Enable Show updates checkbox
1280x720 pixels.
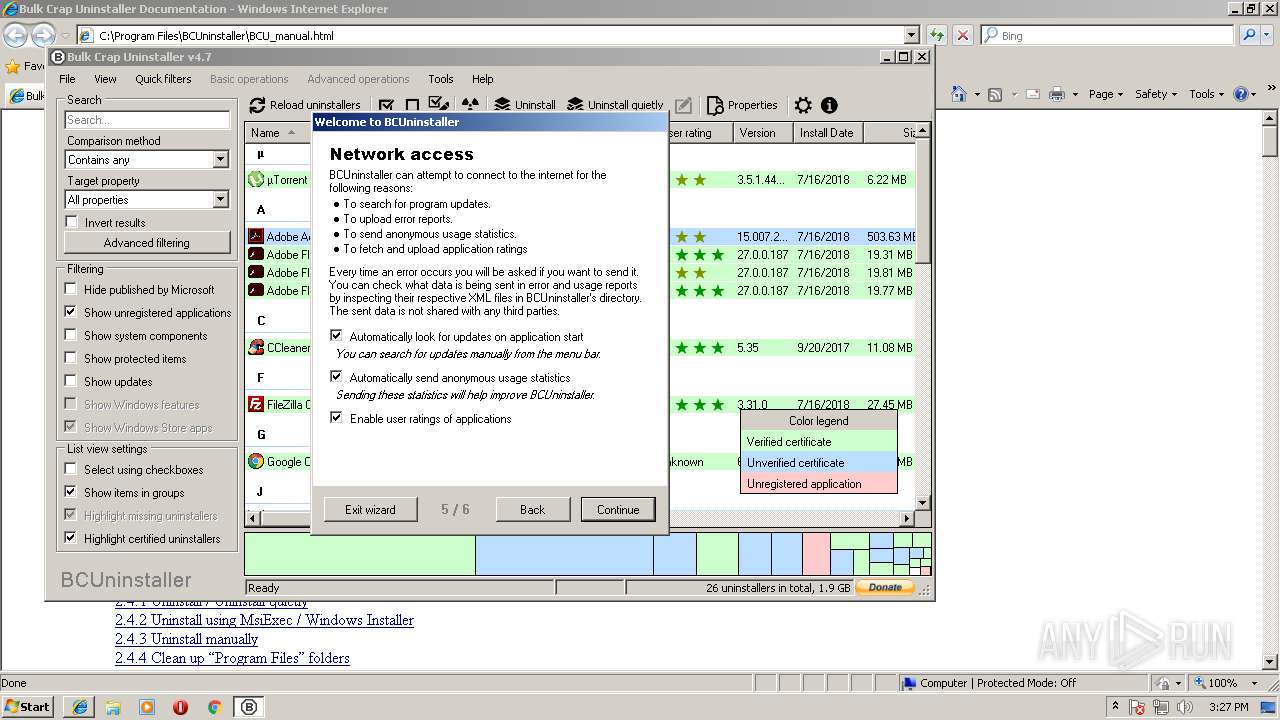click(x=71, y=381)
